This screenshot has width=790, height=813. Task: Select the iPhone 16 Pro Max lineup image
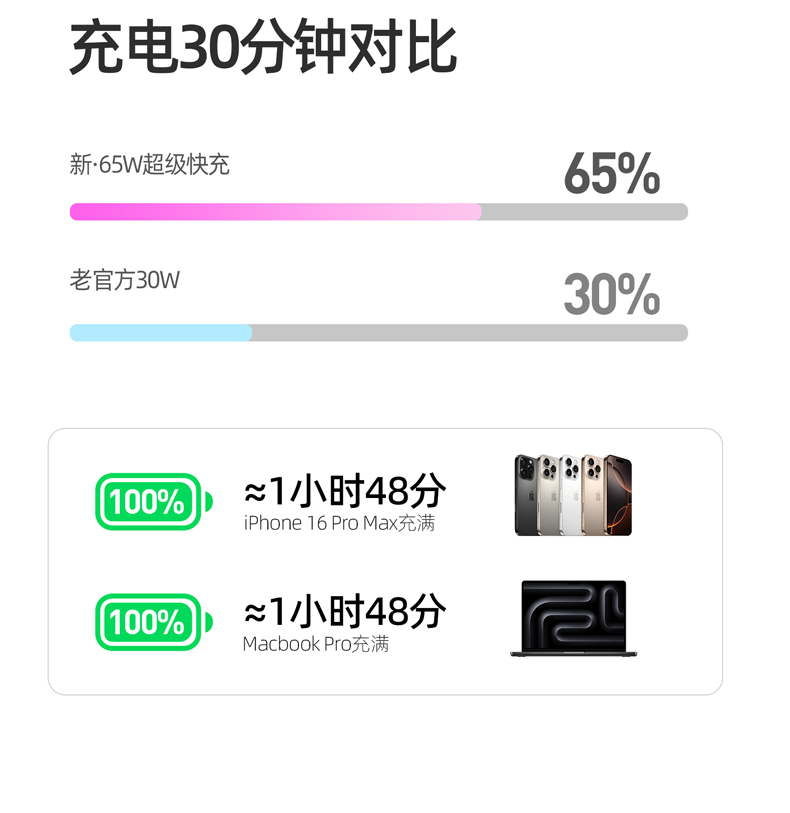573,495
